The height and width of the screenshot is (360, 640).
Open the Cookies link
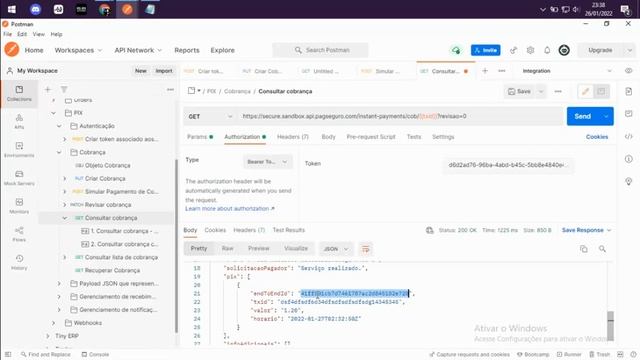(x=597, y=137)
